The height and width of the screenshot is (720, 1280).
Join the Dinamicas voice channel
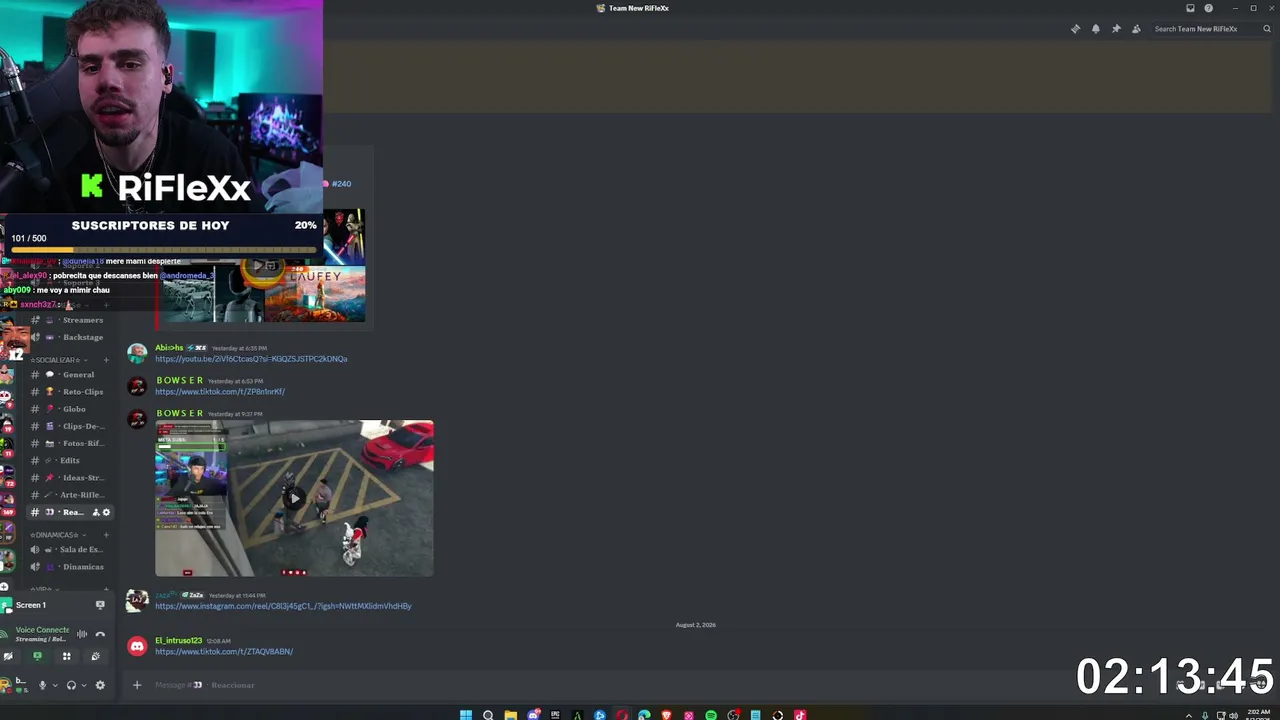pos(70,567)
